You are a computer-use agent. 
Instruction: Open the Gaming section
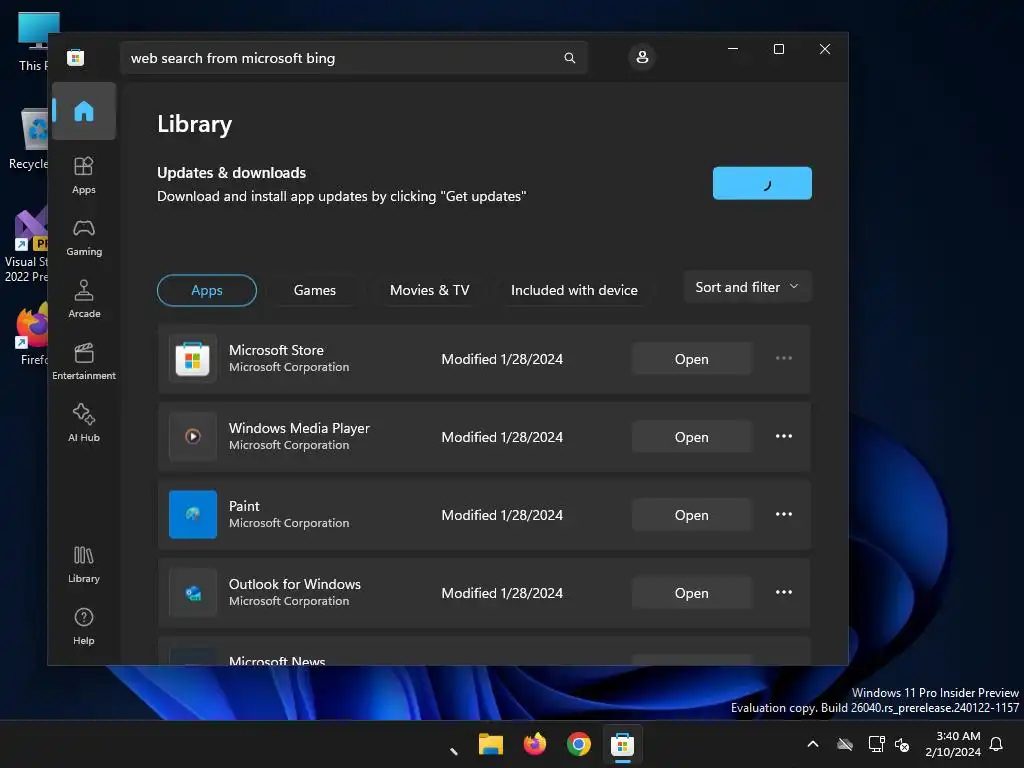pos(84,237)
